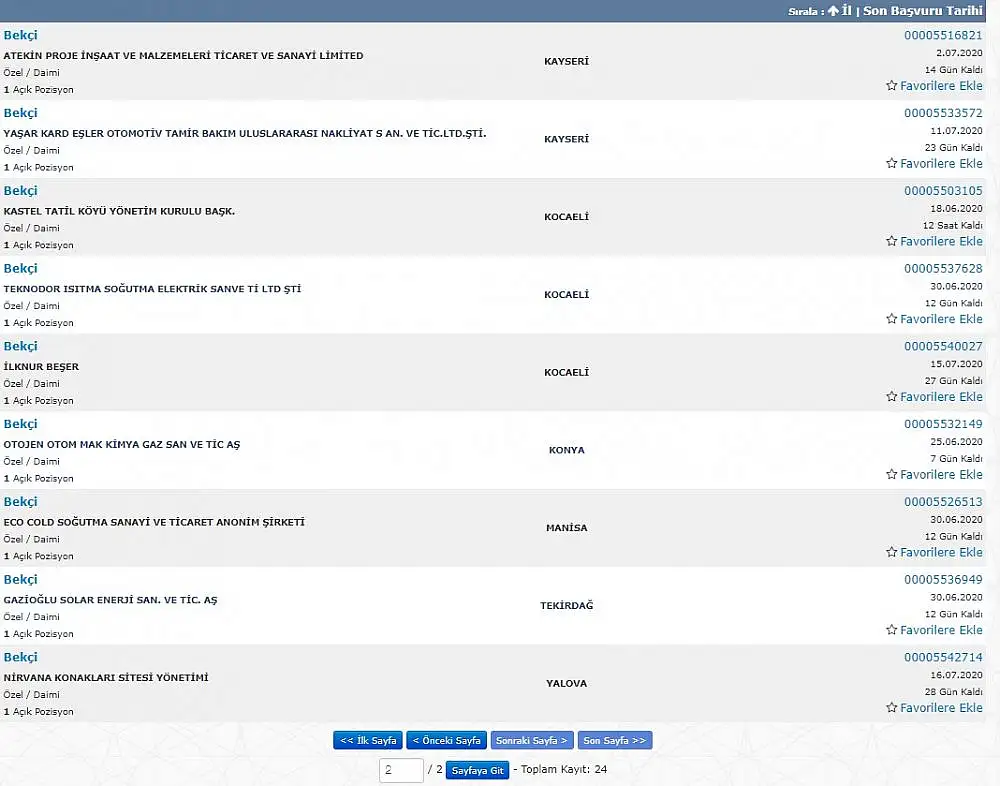Click employer name ECO COLD SOĞUTMA SANAYİ
Screen dimensions: 1000x786
pos(154,523)
